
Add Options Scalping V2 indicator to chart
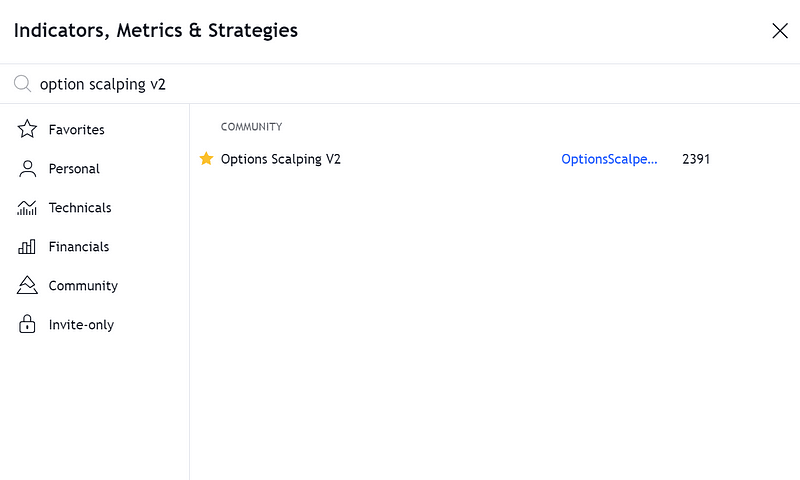coord(281,159)
